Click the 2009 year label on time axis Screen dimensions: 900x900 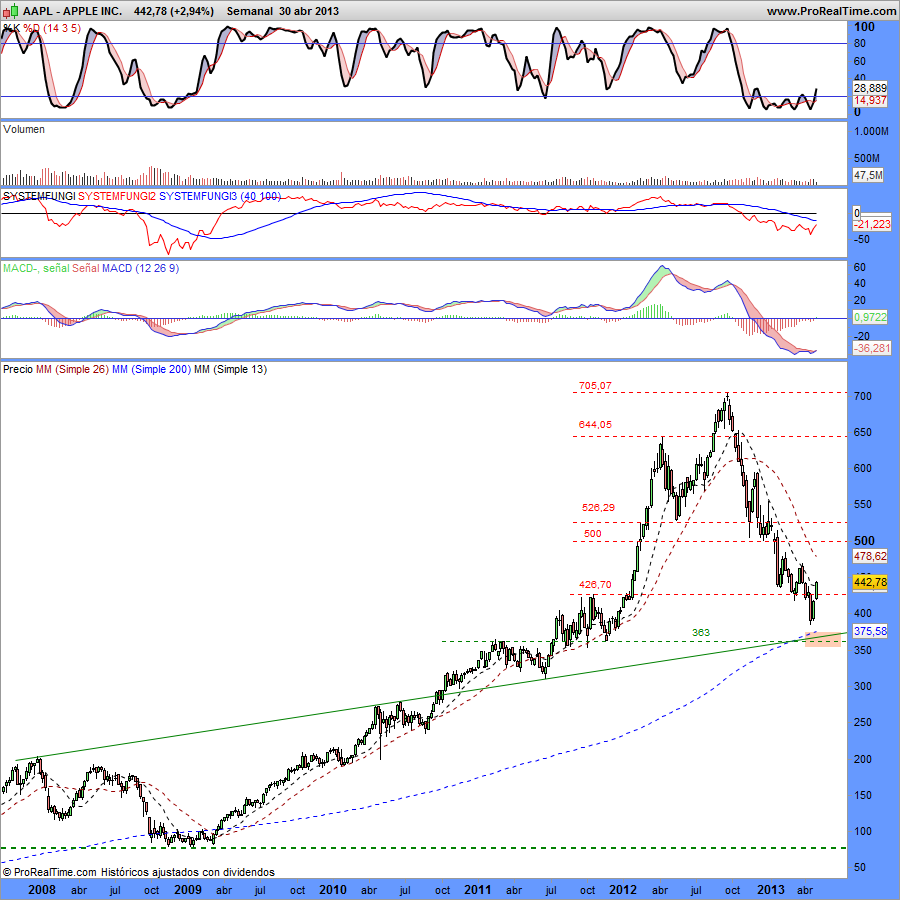point(188,890)
